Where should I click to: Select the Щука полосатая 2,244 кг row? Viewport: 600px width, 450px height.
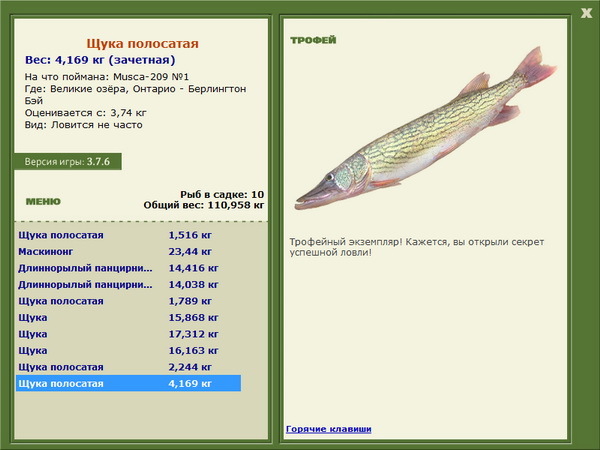coord(128,367)
